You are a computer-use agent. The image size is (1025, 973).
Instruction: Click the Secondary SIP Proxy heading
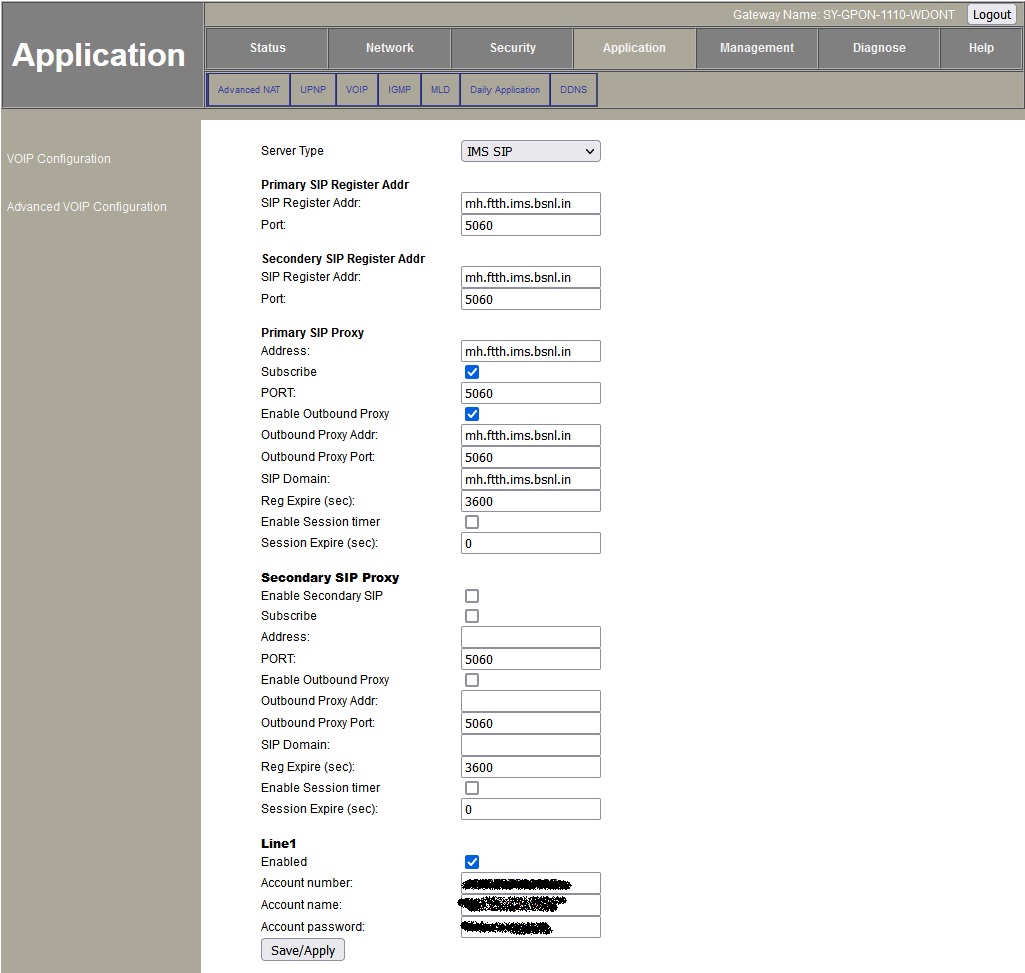click(330, 577)
